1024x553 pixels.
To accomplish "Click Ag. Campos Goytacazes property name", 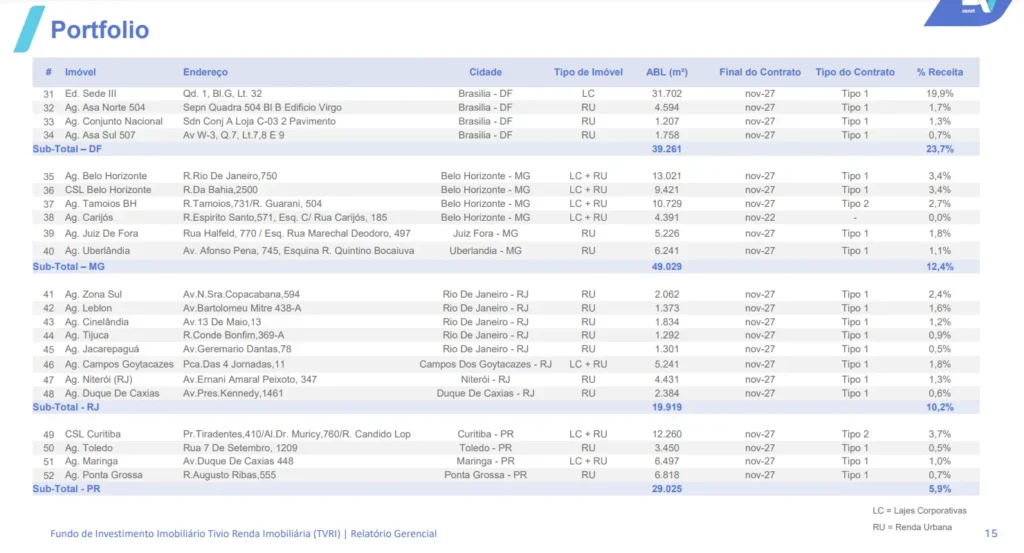I will [119, 364].
